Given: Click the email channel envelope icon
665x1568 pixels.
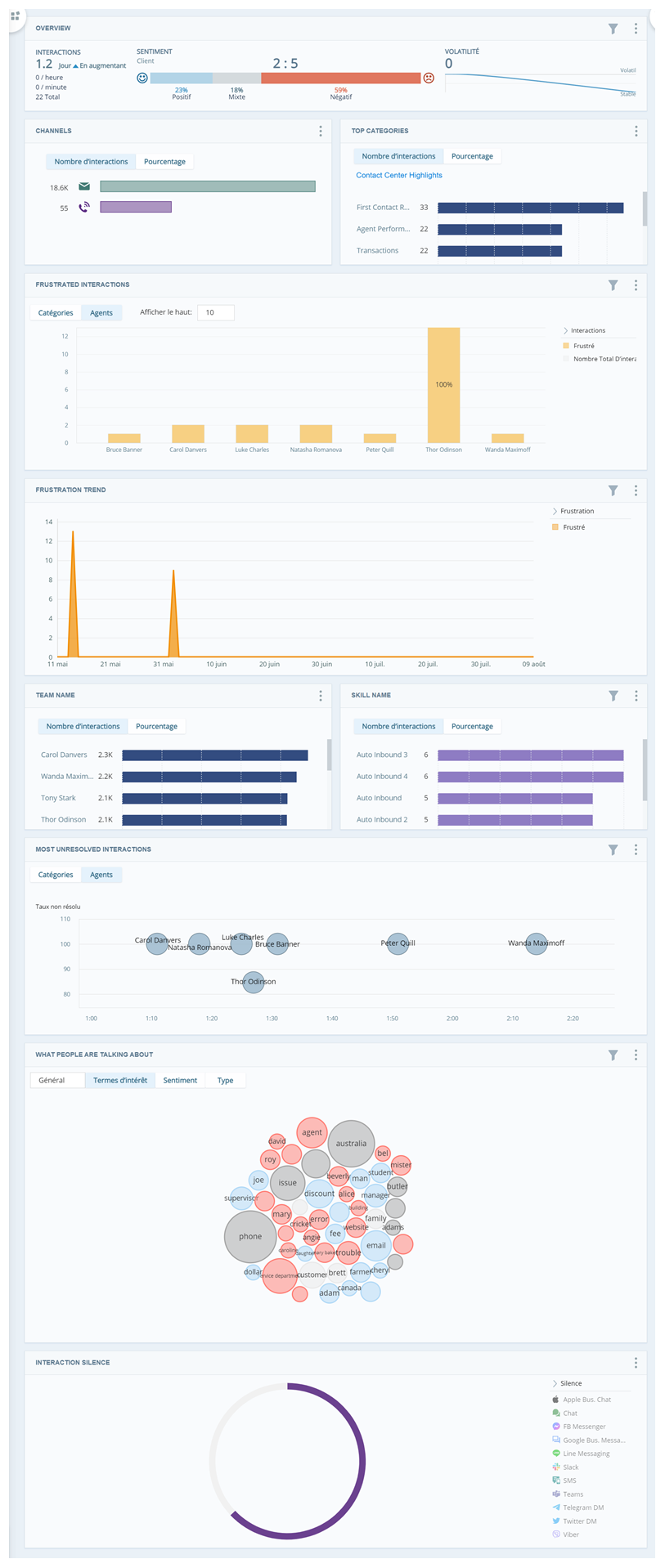Looking at the screenshot, I should click(x=84, y=186).
